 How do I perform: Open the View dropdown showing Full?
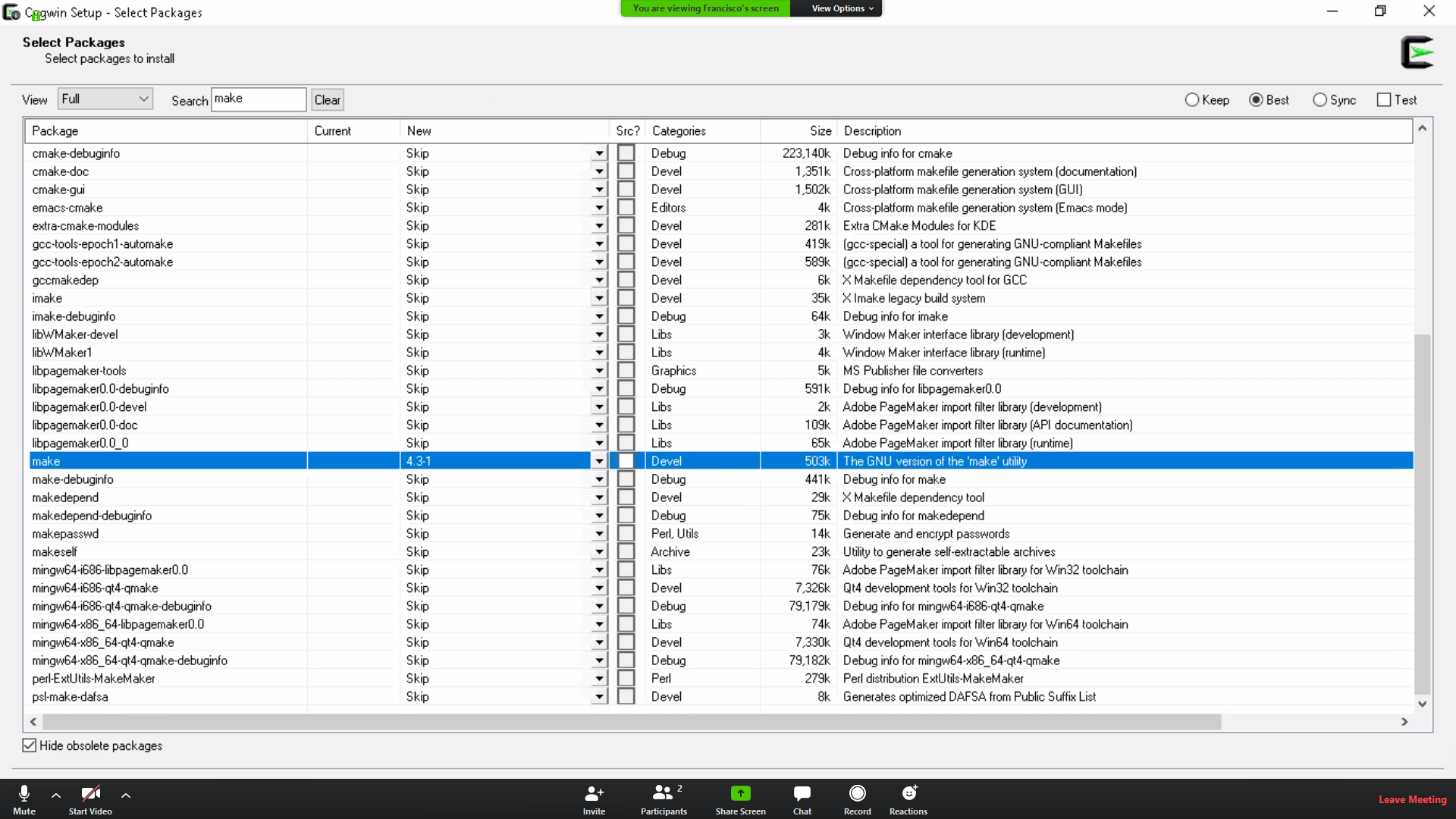pos(105,99)
